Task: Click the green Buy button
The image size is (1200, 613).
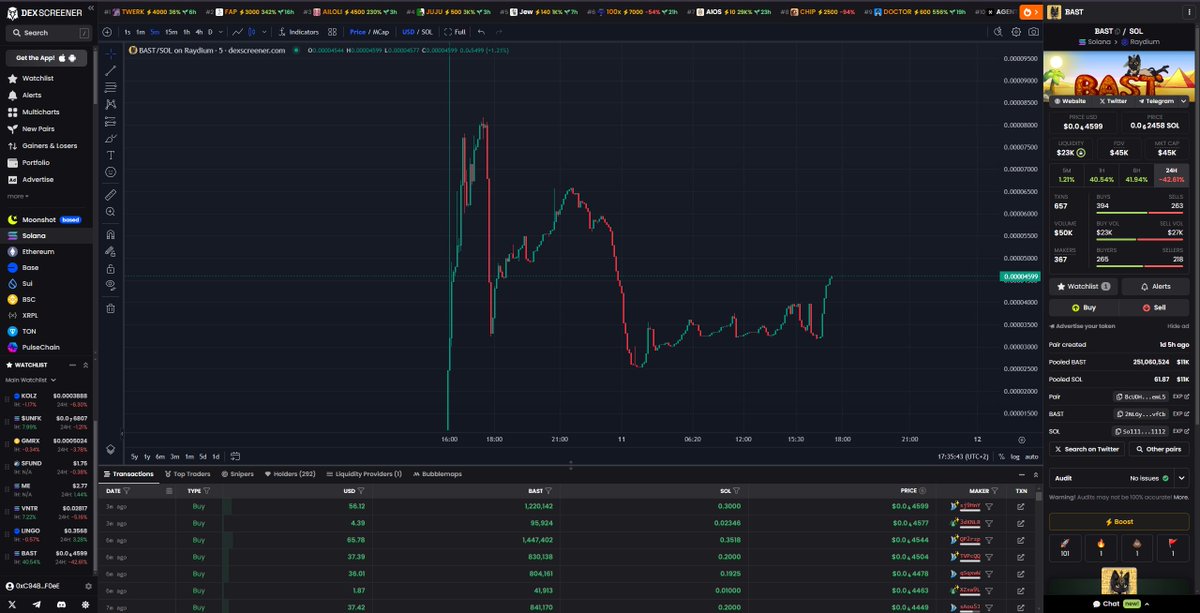Action: [x=1082, y=308]
